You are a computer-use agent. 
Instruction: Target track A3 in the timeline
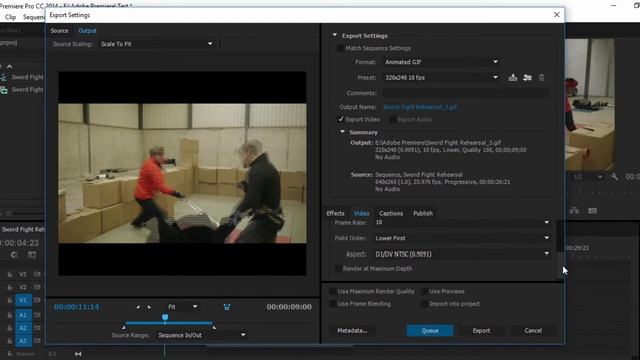(23, 340)
